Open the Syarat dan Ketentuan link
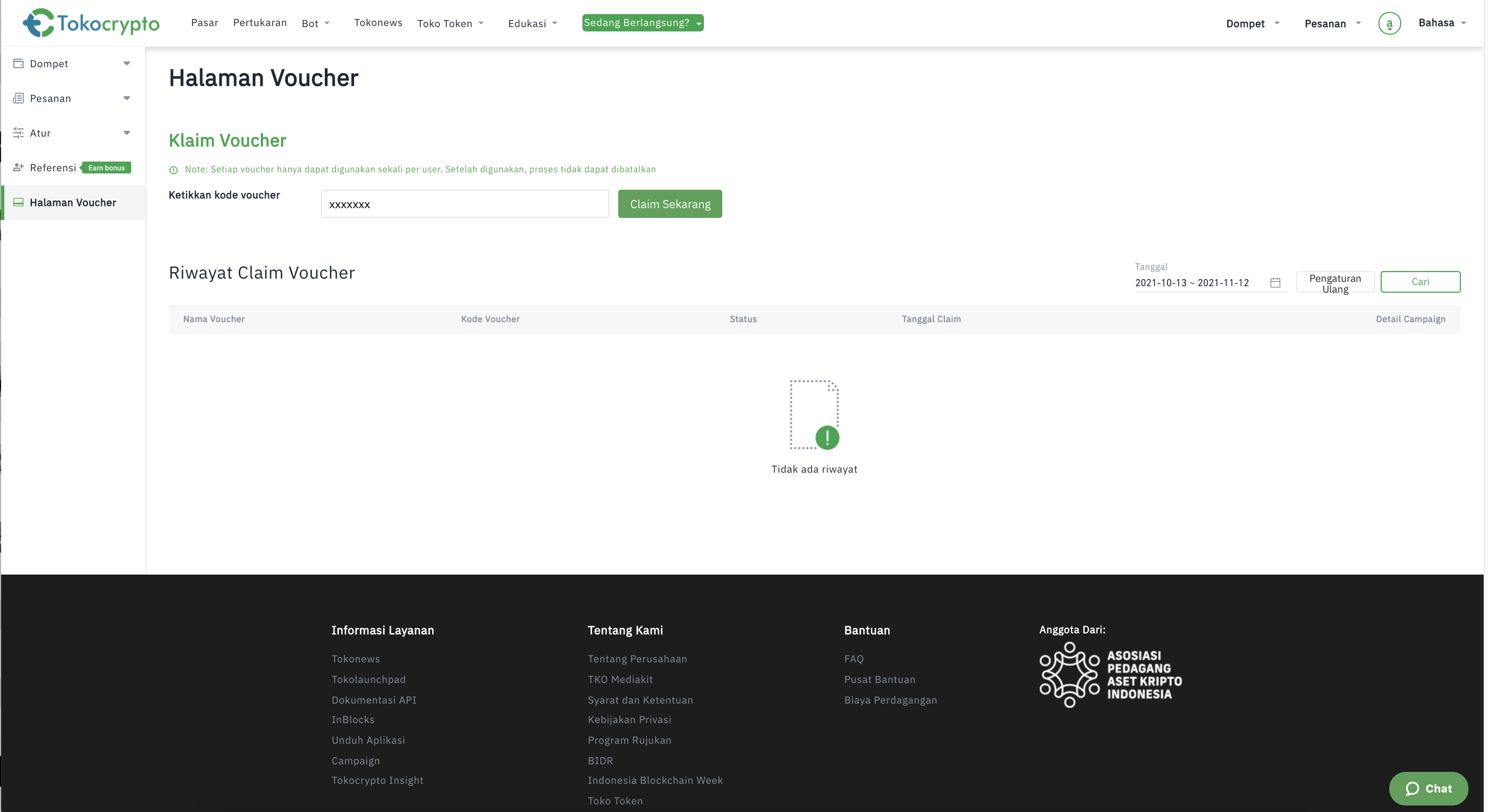1488x812 pixels. pos(640,700)
